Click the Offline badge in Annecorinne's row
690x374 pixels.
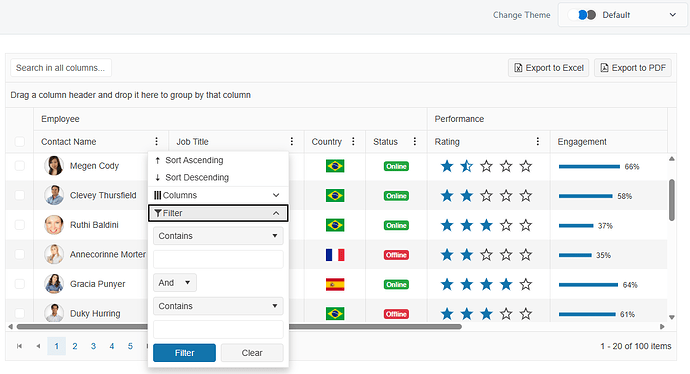point(396,255)
